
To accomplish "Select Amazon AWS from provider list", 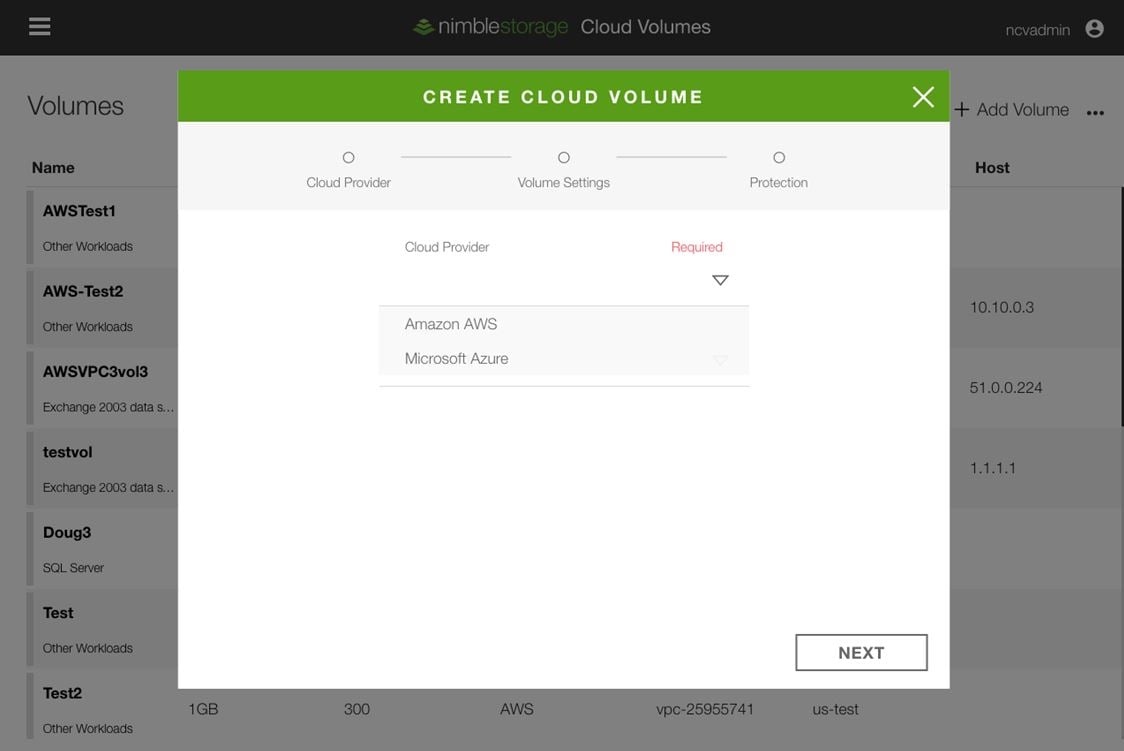I will (563, 324).
